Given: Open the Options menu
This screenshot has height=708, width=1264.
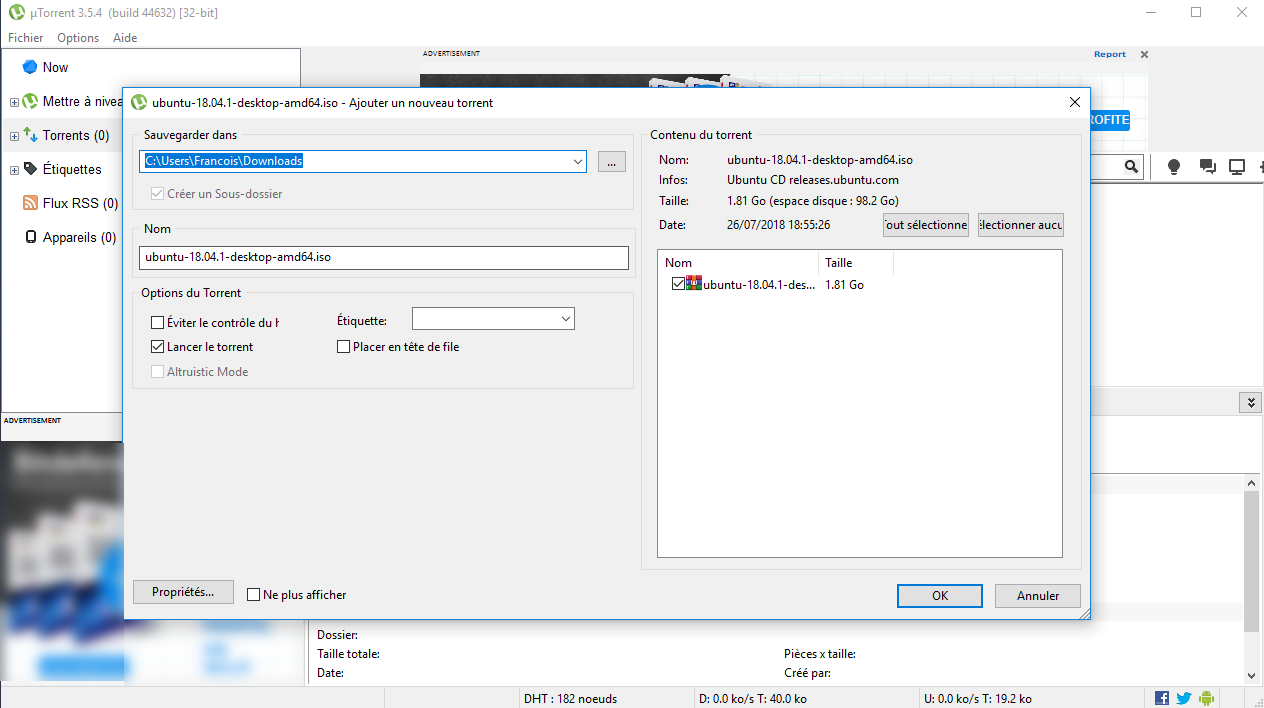Looking at the screenshot, I should [78, 38].
